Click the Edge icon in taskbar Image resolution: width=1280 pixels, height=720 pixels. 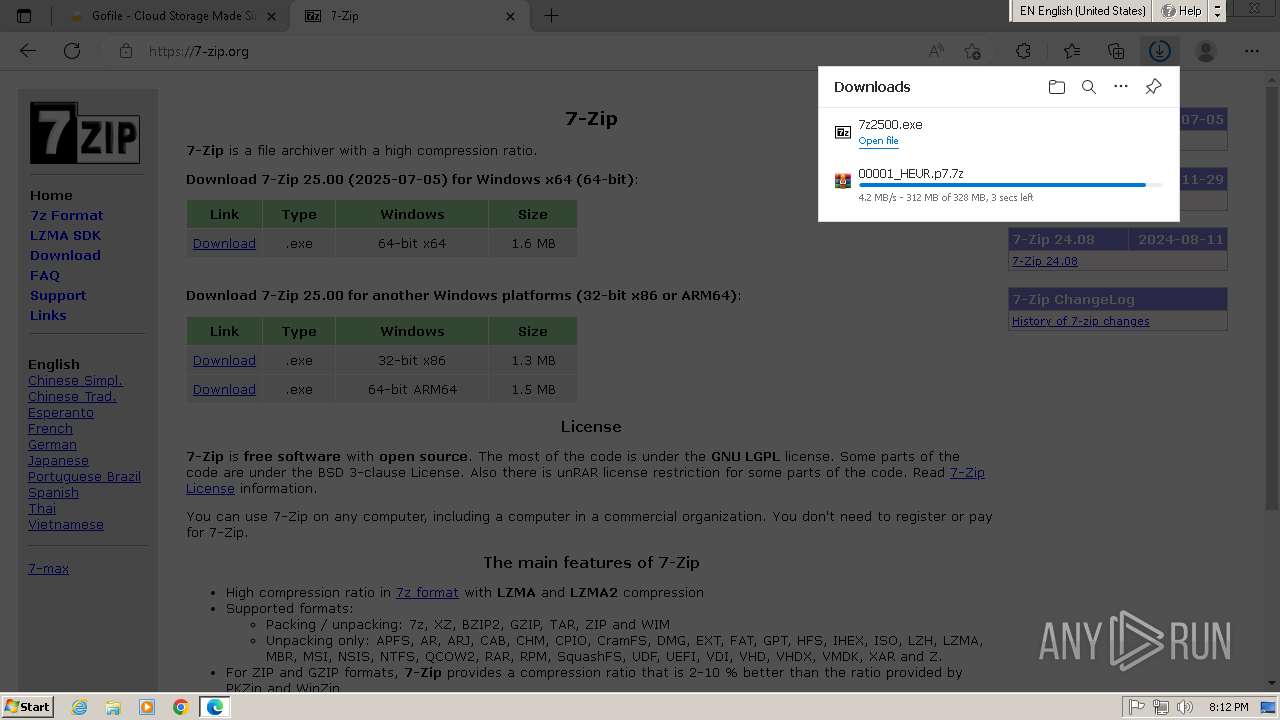[x=215, y=707]
